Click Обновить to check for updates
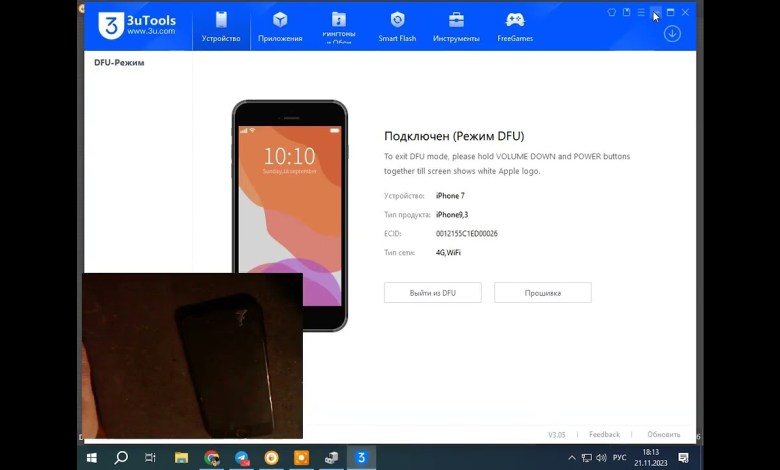This screenshot has height=470, width=780. point(663,435)
